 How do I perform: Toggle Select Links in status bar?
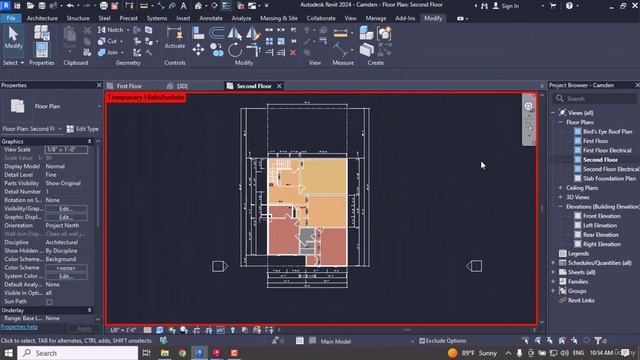click(526, 340)
